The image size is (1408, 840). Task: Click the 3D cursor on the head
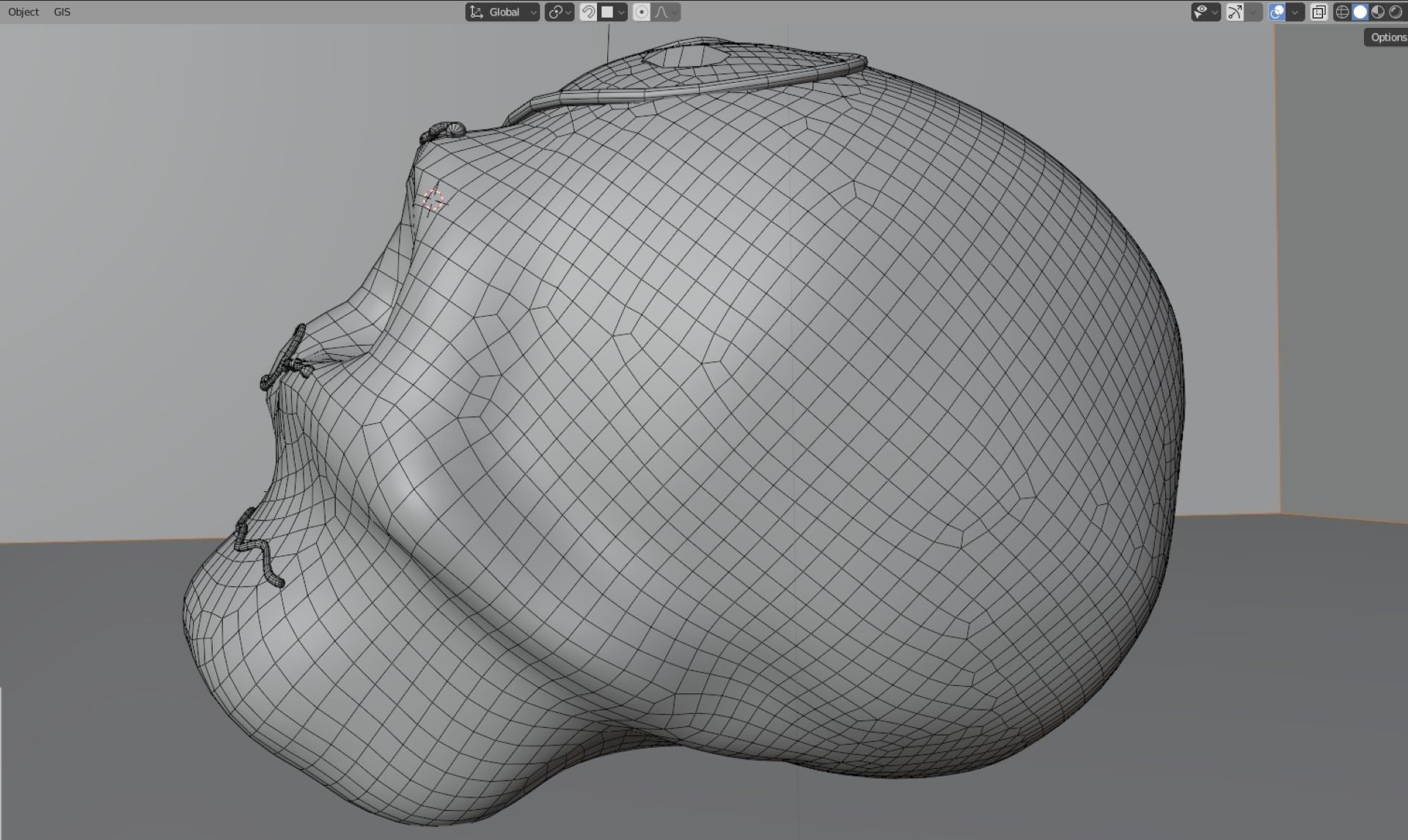[x=433, y=199]
